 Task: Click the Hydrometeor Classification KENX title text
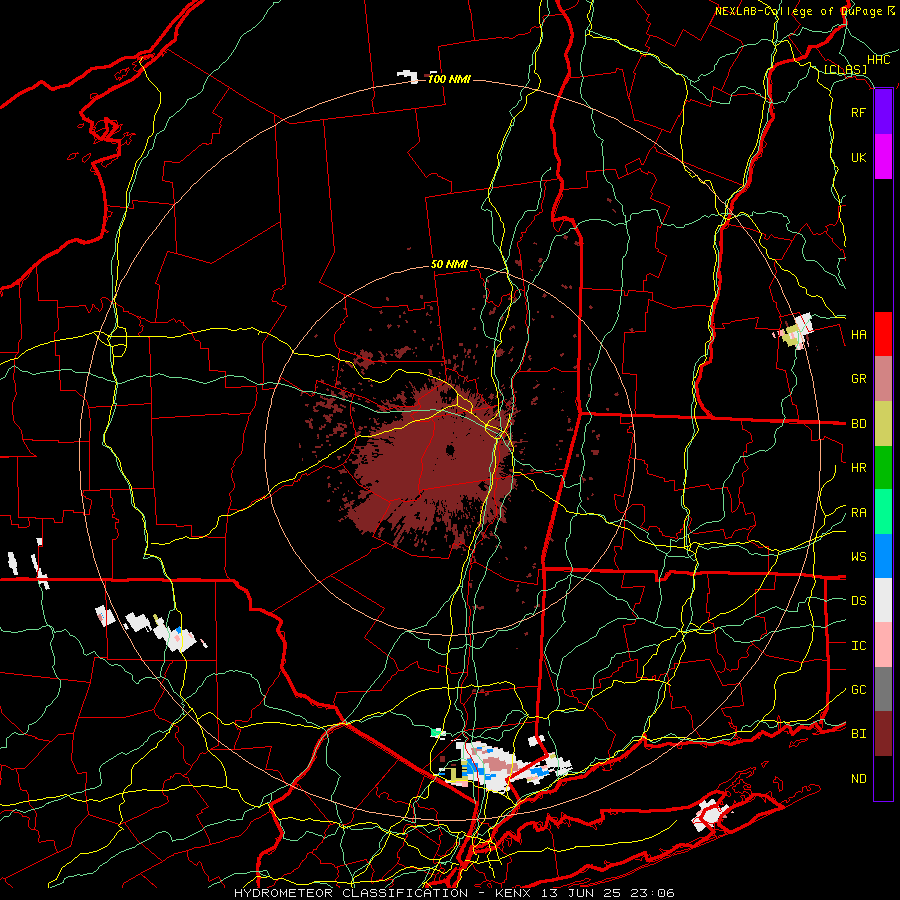tap(454, 893)
